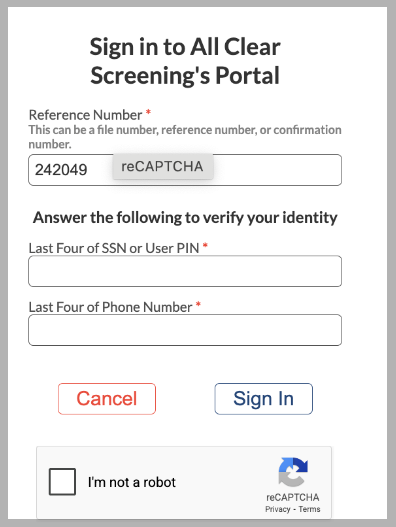
Task: Click the red asterisk beside Phone Number
Action: click(198, 305)
